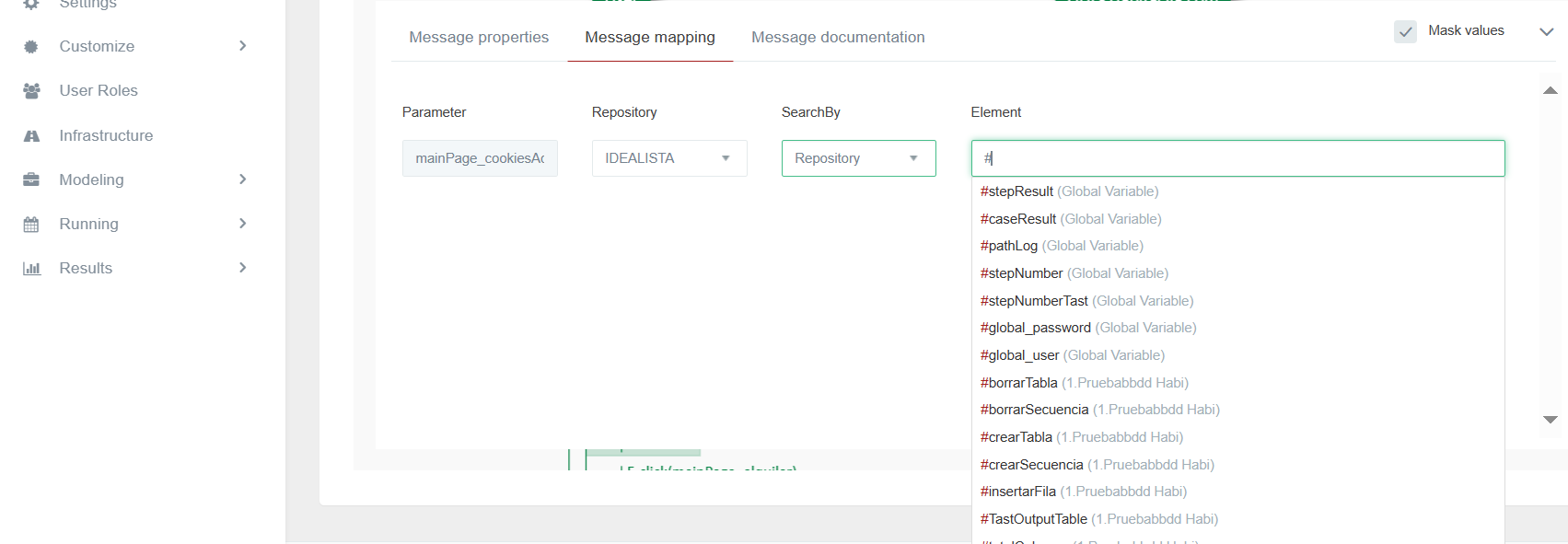Viewport: 1568px width, 544px height.
Task: Expand the Customize submenu arrow
Action: pos(243,46)
